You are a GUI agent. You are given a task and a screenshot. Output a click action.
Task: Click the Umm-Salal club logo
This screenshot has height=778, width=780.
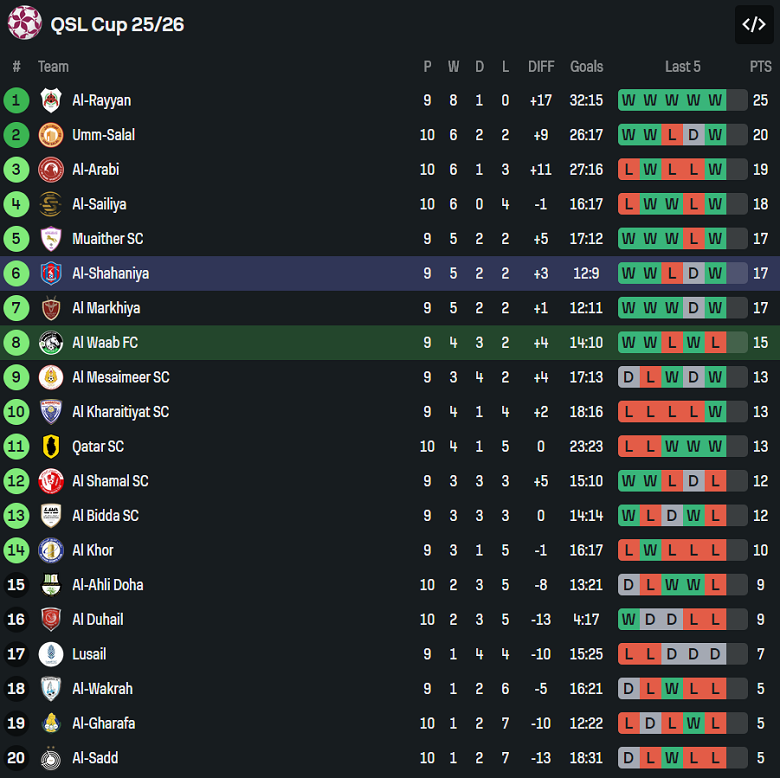51,135
